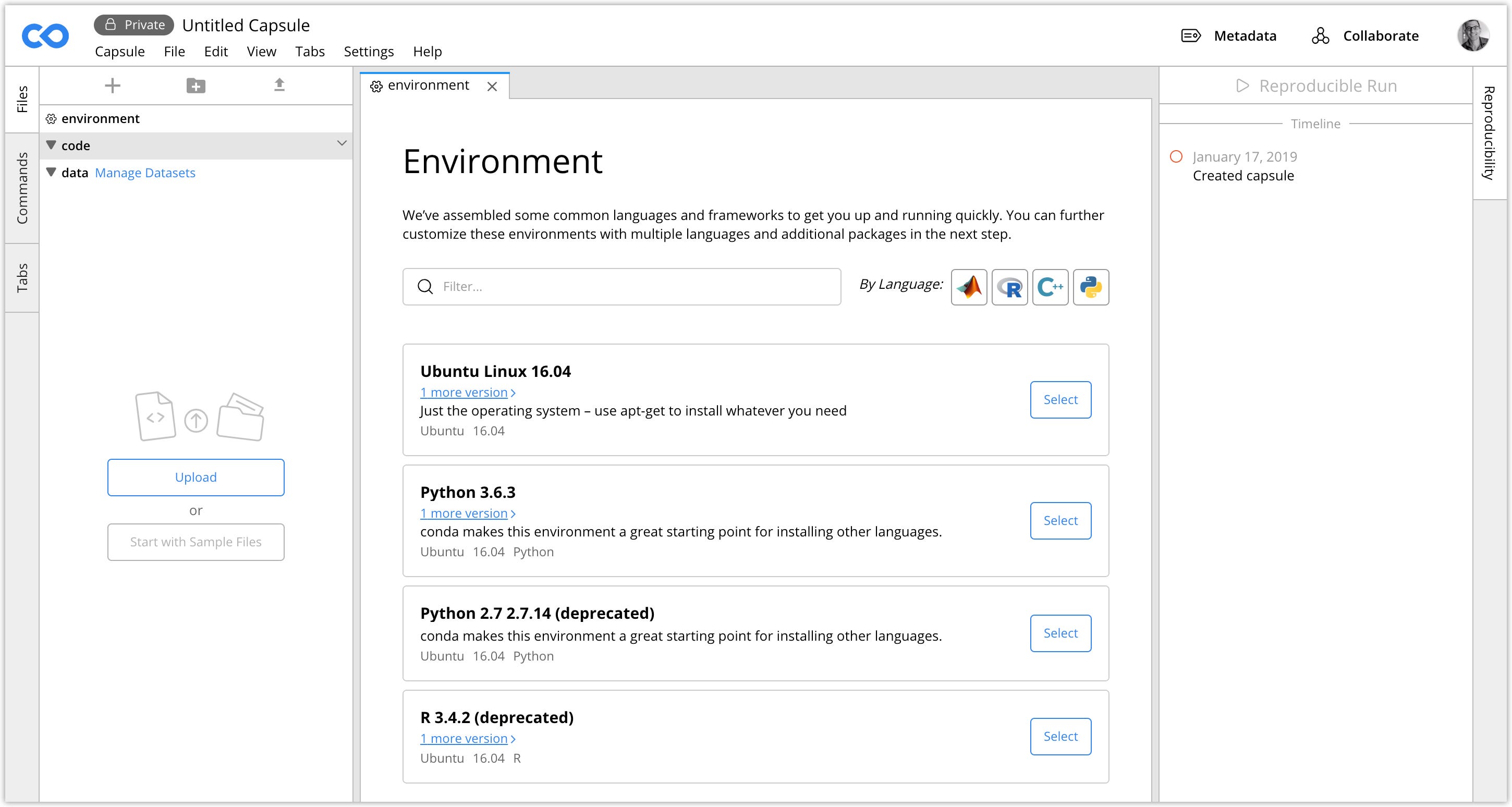Select the Python 3.6.3 environment
This screenshot has width=1512, height=807.
[x=1060, y=521]
